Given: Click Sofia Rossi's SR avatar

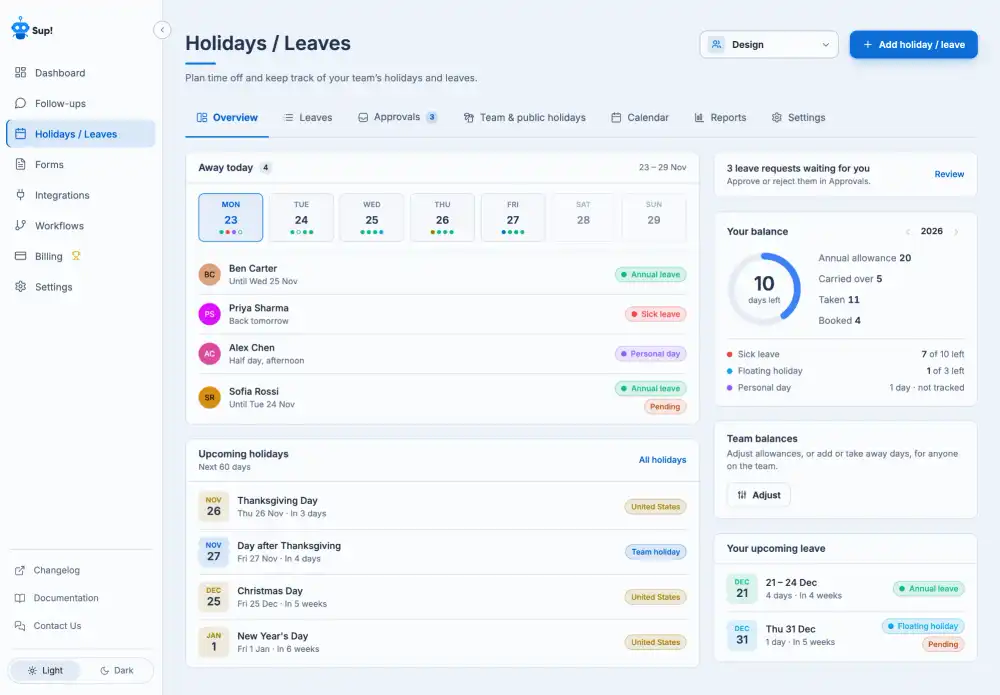Looking at the screenshot, I should 209,397.
